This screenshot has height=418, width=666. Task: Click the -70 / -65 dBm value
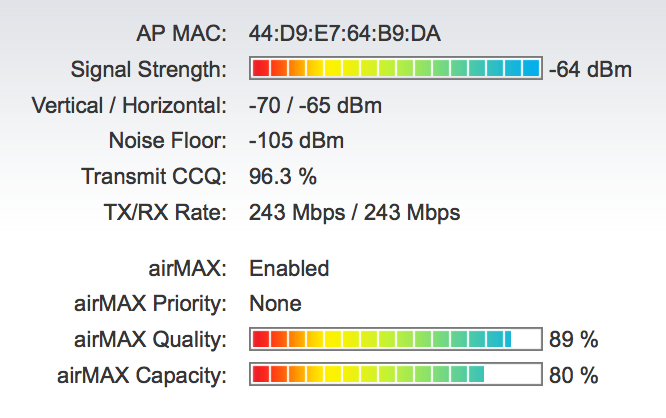[315, 106]
